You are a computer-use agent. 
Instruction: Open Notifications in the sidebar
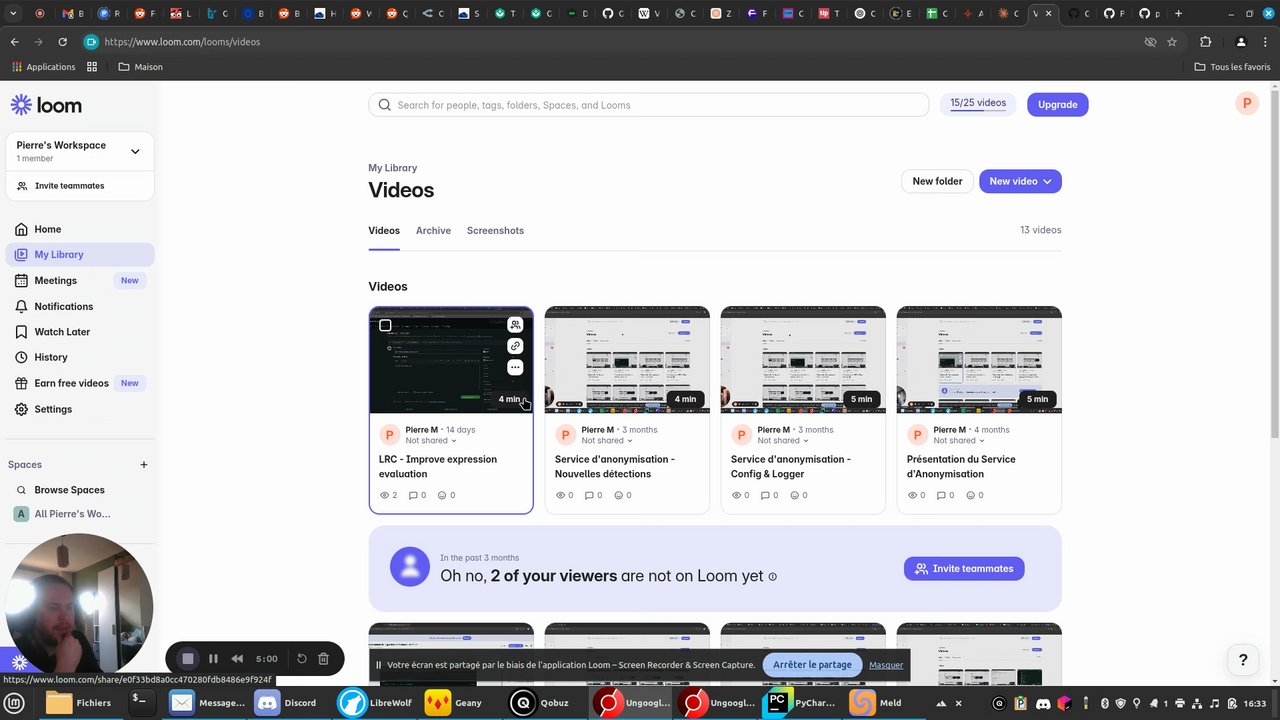tap(80, 306)
